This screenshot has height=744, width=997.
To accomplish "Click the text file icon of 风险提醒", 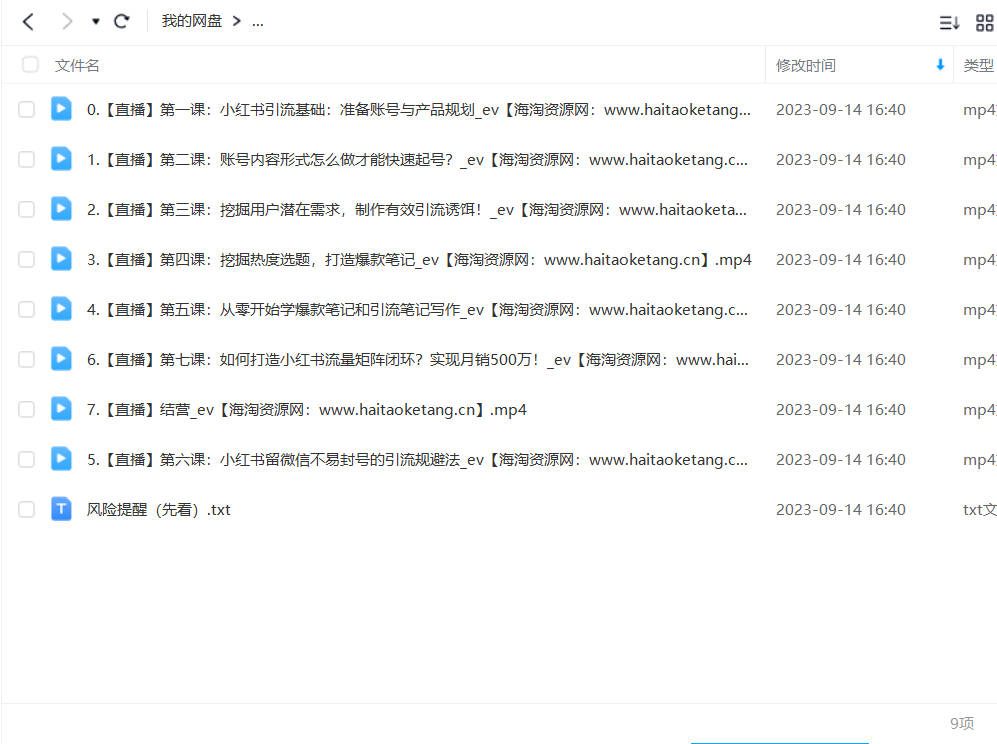I will point(61,509).
